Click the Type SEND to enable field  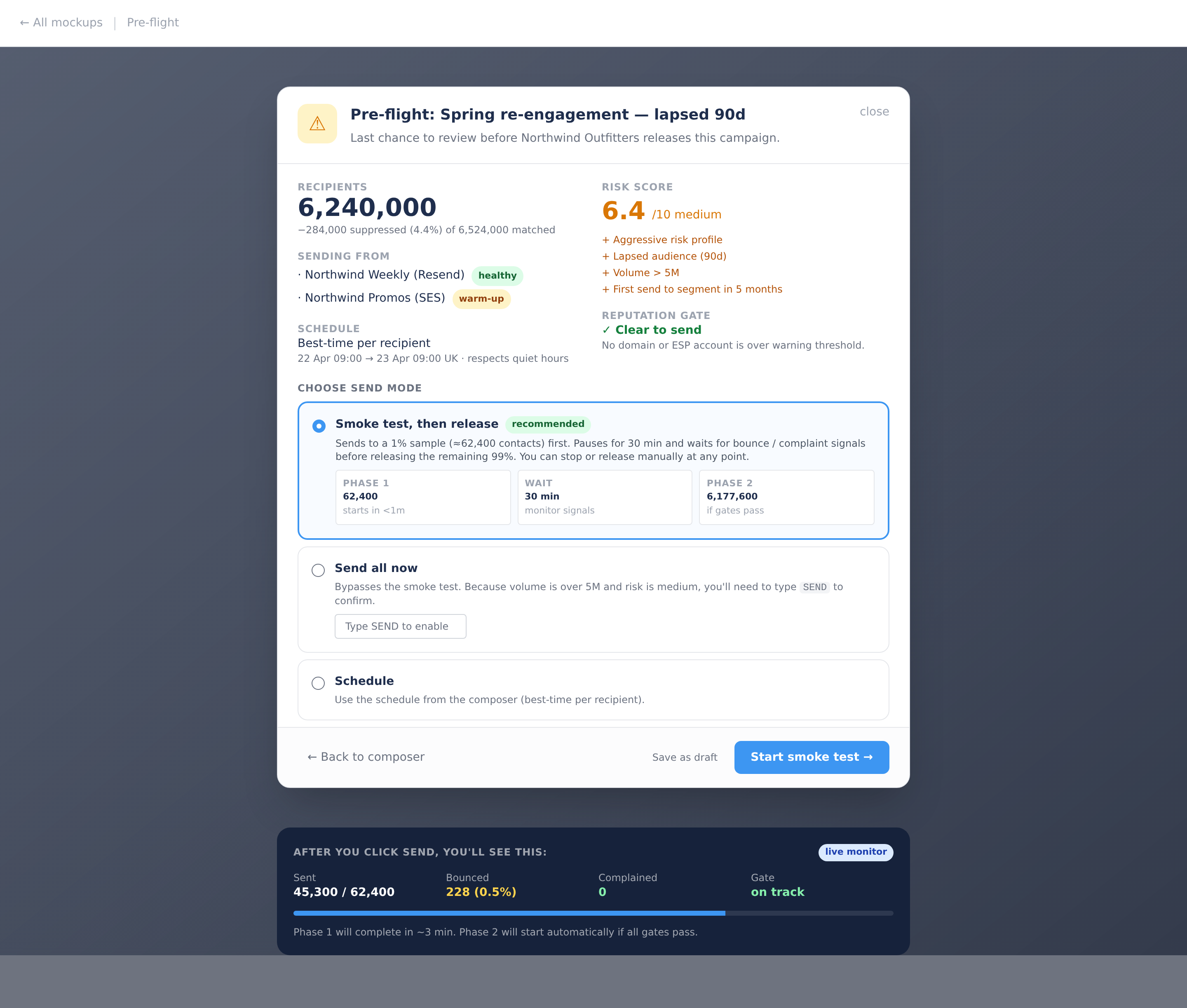click(x=400, y=626)
